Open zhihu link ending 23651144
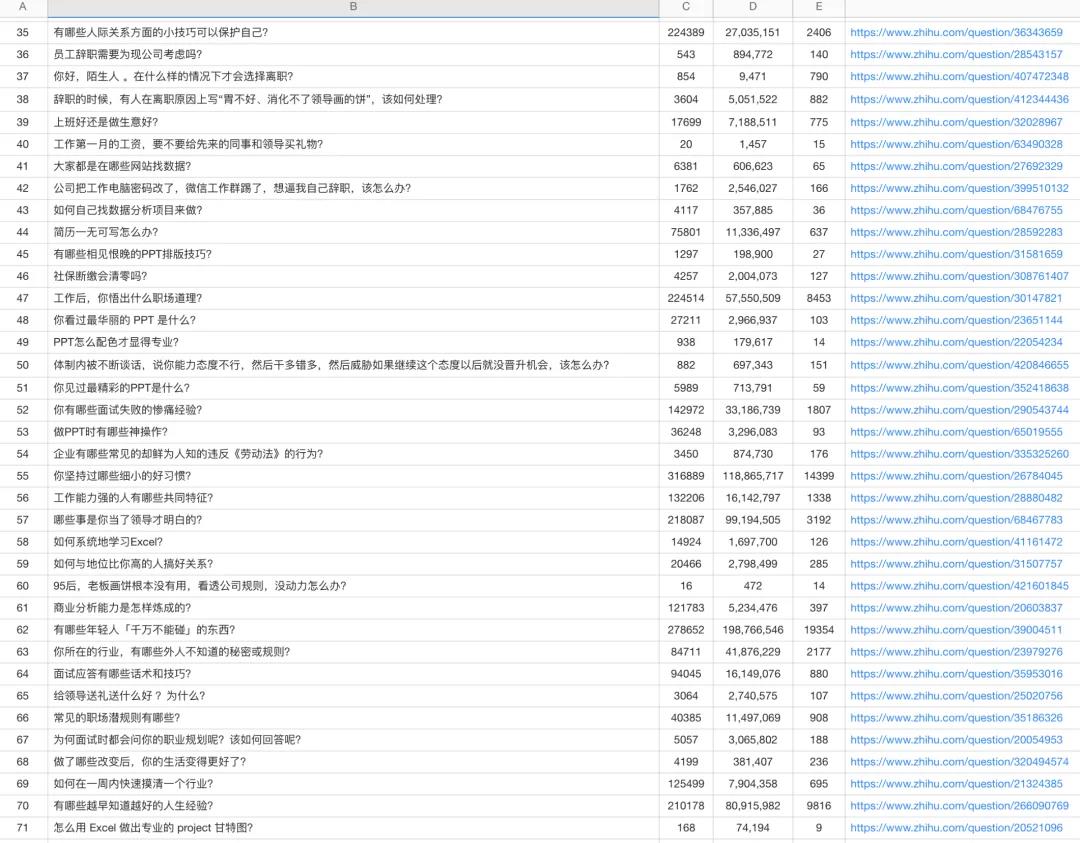Viewport: 1080px width, 843px height. (956, 320)
